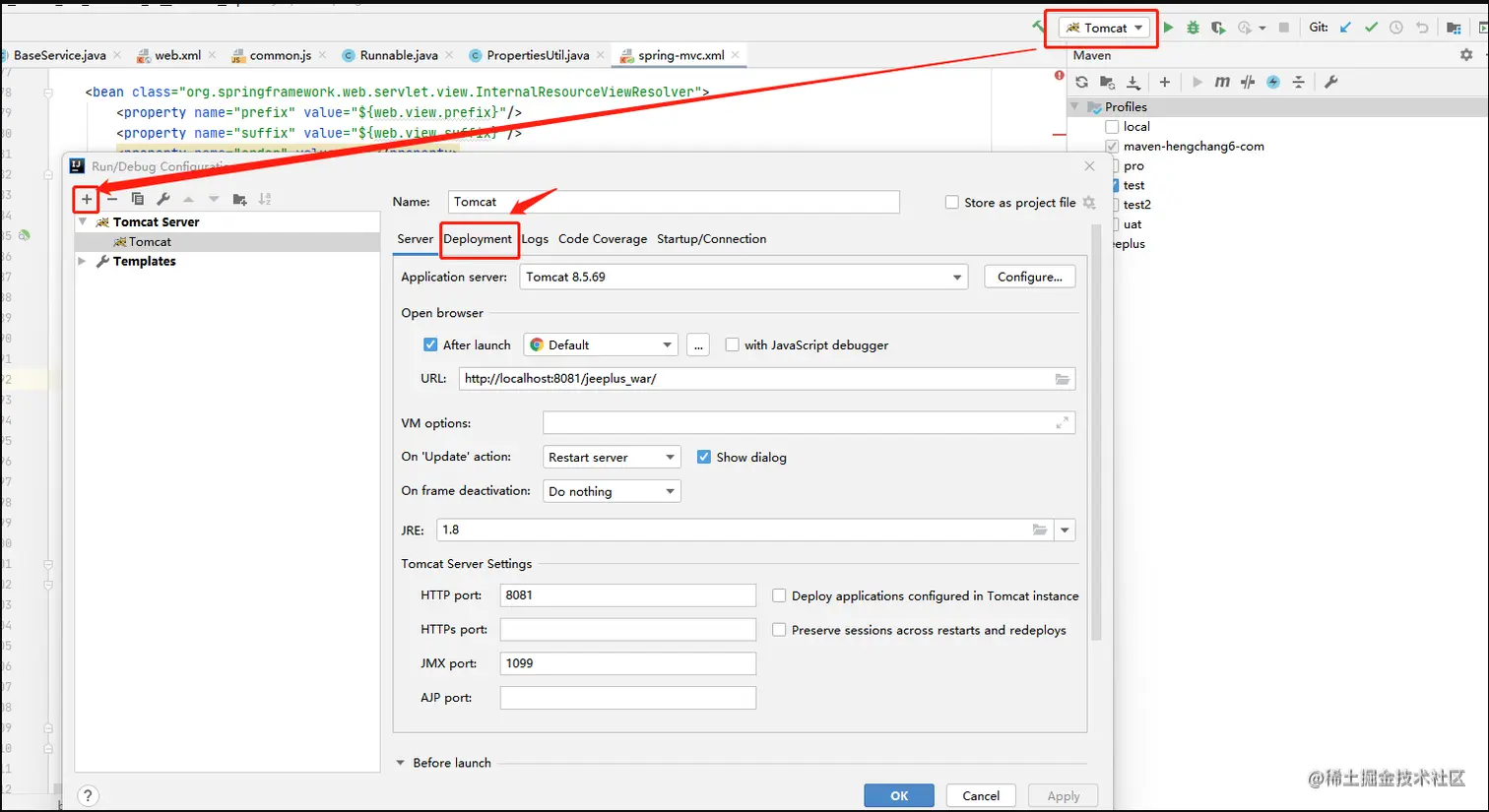Collapse the Before launch section

[x=401, y=763]
